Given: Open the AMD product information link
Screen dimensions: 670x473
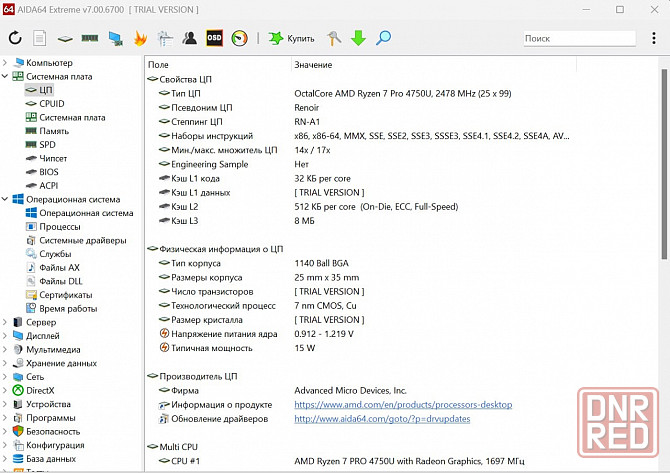Looking at the screenshot, I should (x=402, y=405).
